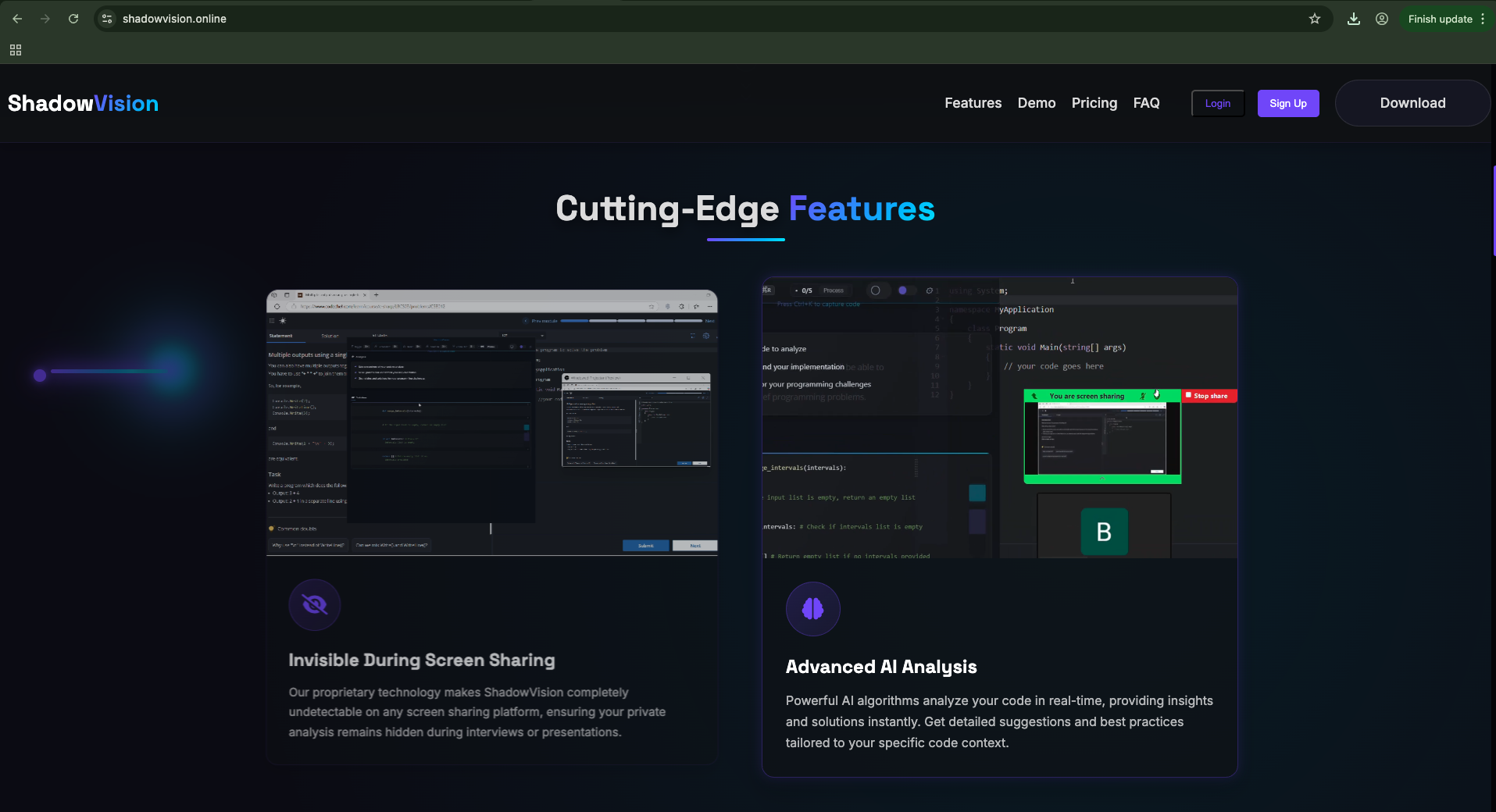Click the Submit button in left screenshot
1496x812 pixels.
(x=645, y=546)
